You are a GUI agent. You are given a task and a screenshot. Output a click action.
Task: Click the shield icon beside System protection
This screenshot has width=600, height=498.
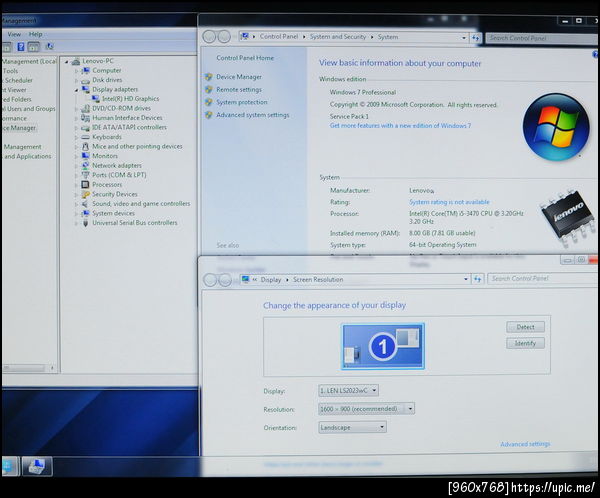tap(209, 102)
